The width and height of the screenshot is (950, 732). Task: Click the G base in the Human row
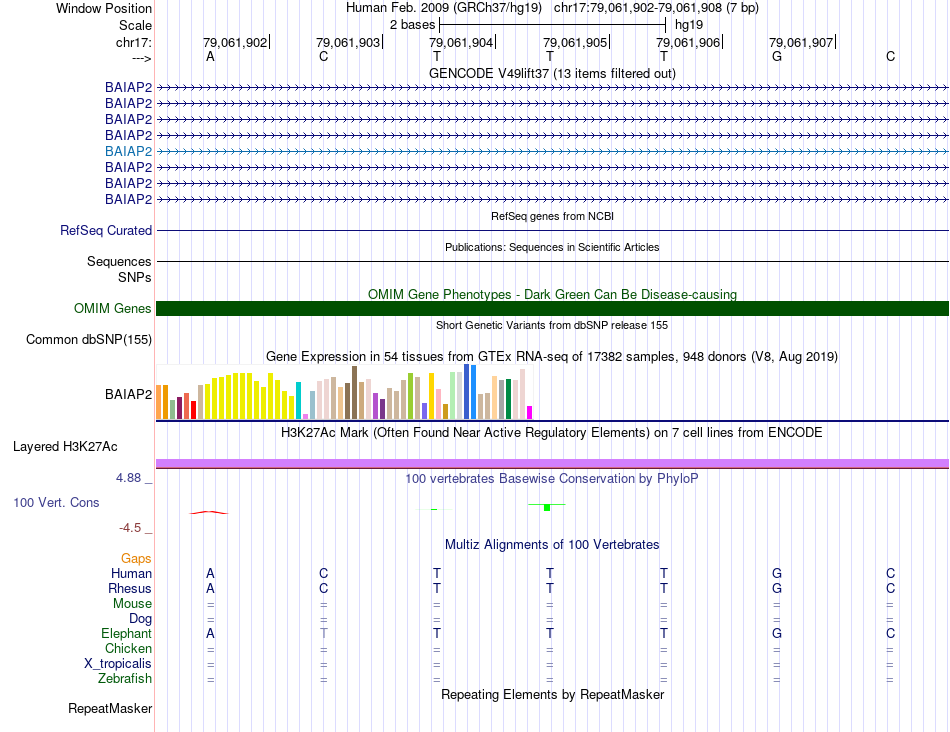coord(777,573)
